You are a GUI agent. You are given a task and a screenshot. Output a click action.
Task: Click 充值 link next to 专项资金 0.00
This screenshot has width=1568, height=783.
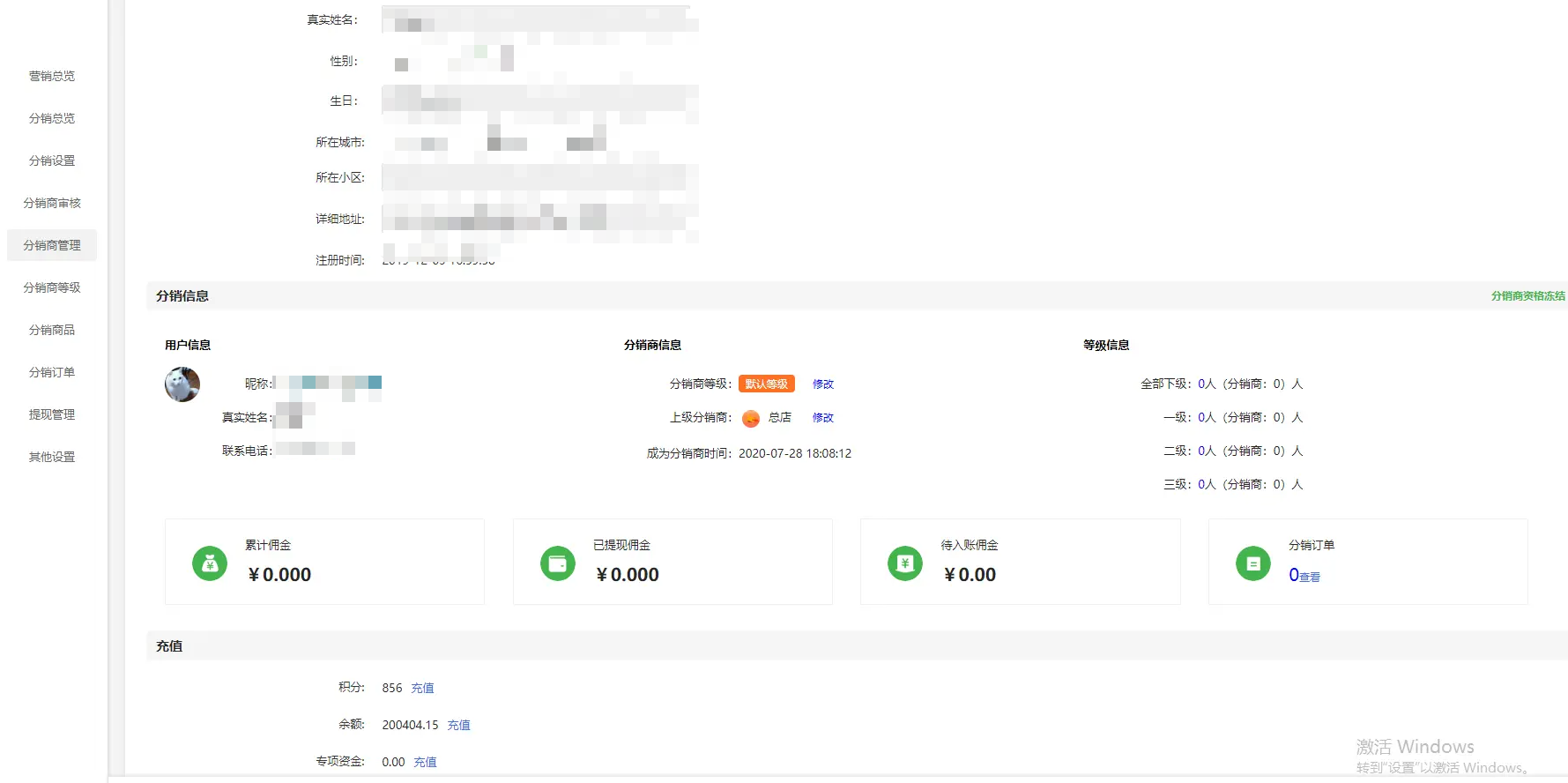(426, 762)
